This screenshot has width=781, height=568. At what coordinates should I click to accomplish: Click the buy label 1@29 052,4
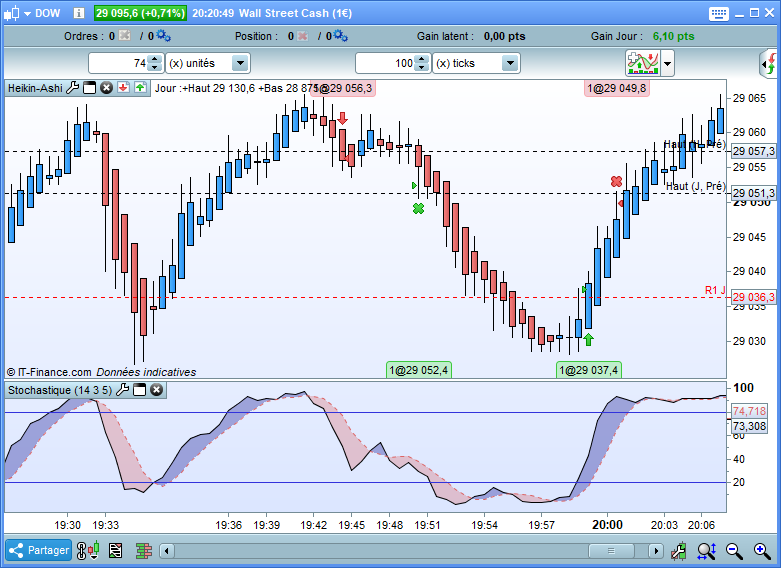[x=418, y=370]
